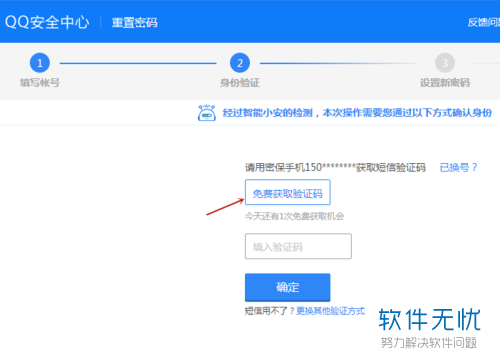Open the 更换其他验证方式 link
This screenshot has height=363, width=500.
pyautogui.click(x=331, y=311)
